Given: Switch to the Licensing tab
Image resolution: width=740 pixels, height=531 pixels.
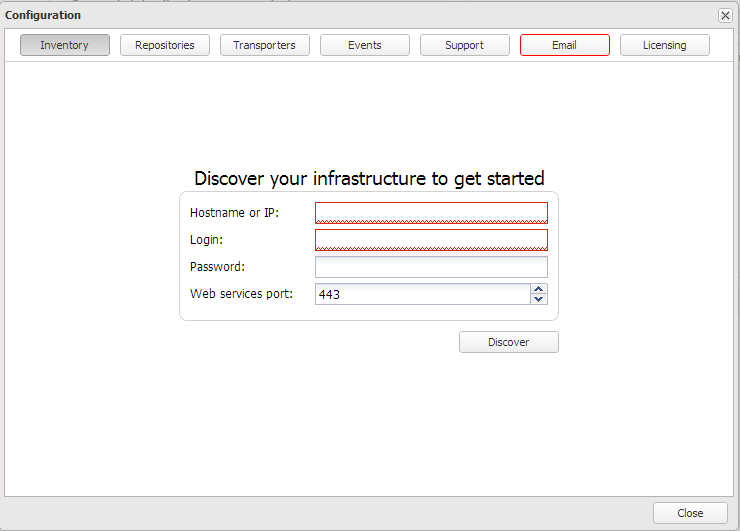Looking at the screenshot, I should point(665,45).
